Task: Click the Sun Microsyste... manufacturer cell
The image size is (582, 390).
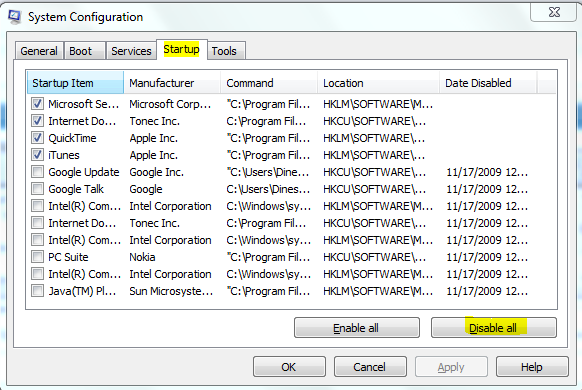Action: (x=171, y=291)
